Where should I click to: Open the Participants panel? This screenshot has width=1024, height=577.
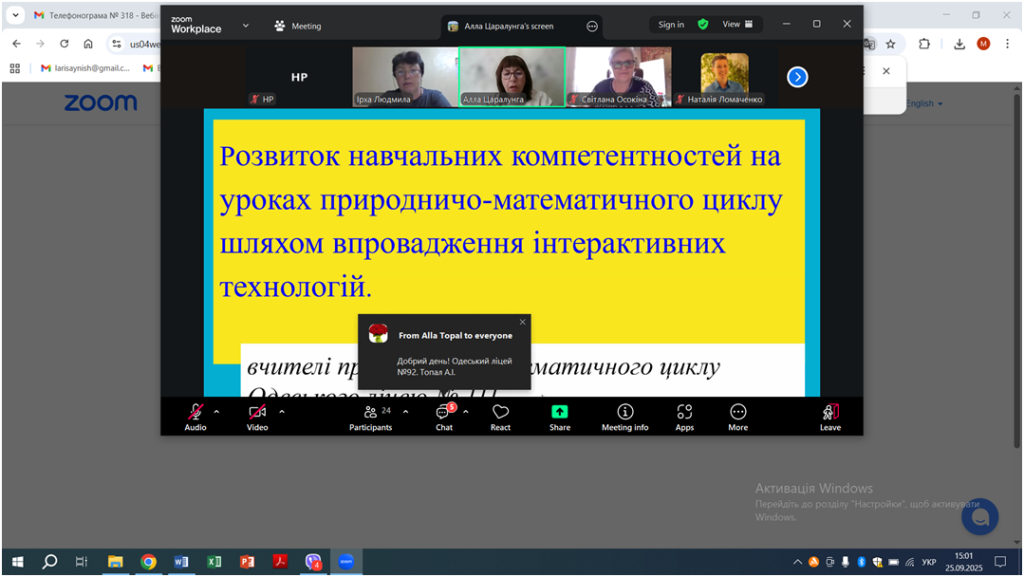(370, 416)
